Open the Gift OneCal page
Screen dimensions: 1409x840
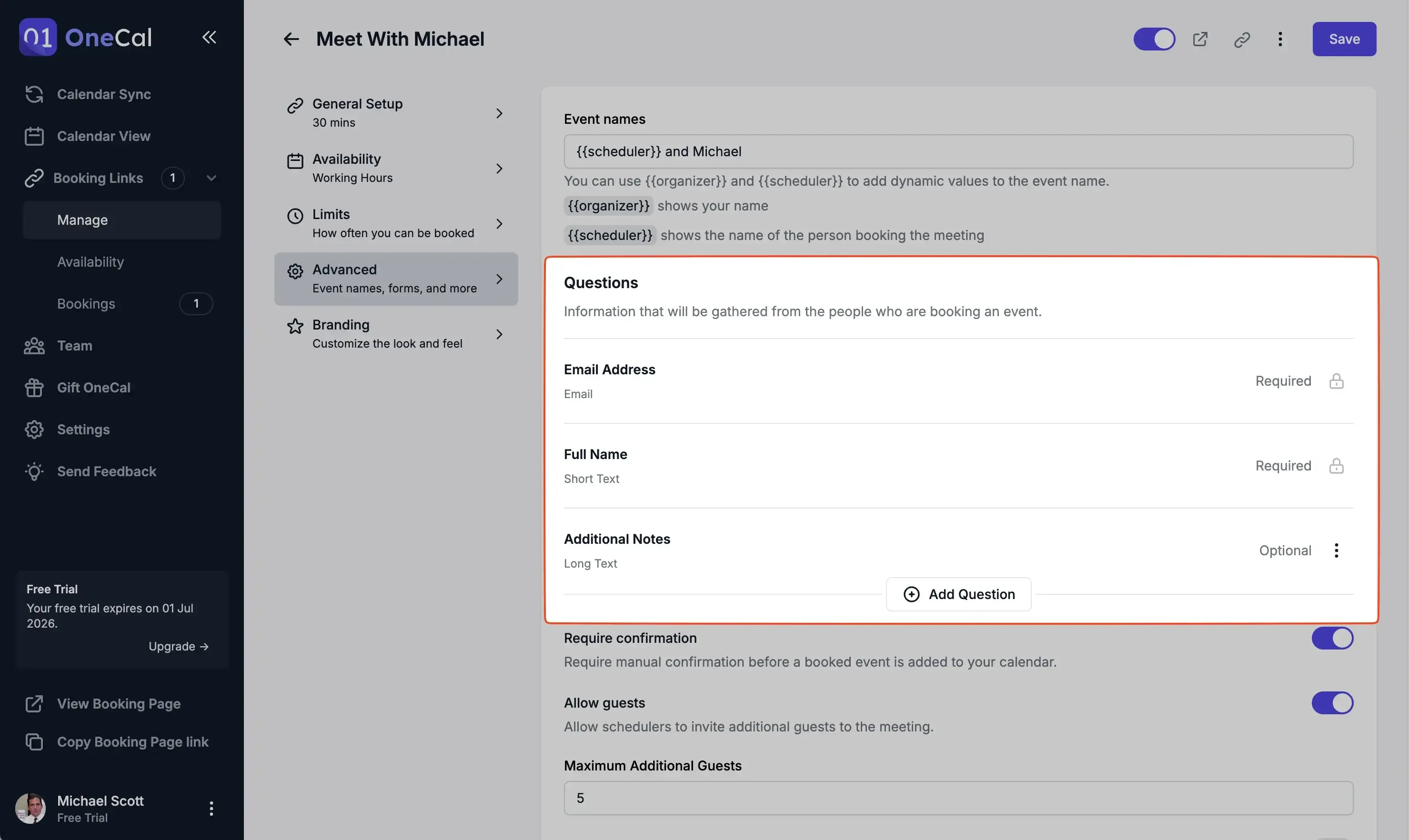[93, 387]
